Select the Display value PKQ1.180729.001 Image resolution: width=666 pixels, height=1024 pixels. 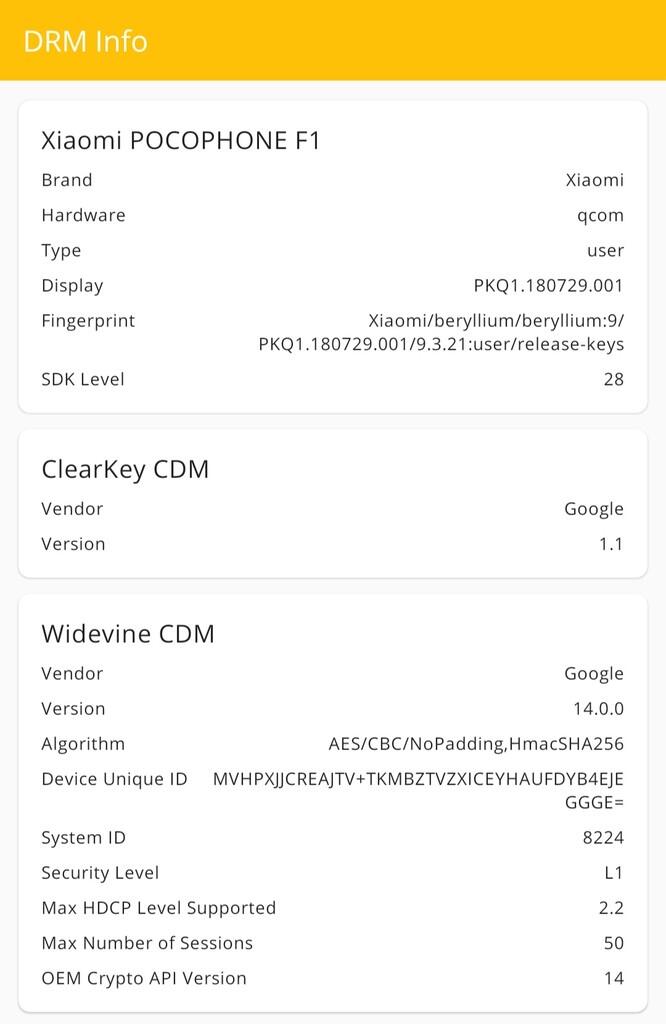click(548, 285)
